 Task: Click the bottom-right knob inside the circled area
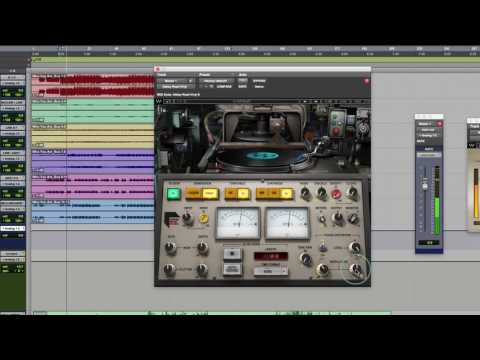[x=356, y=269]
